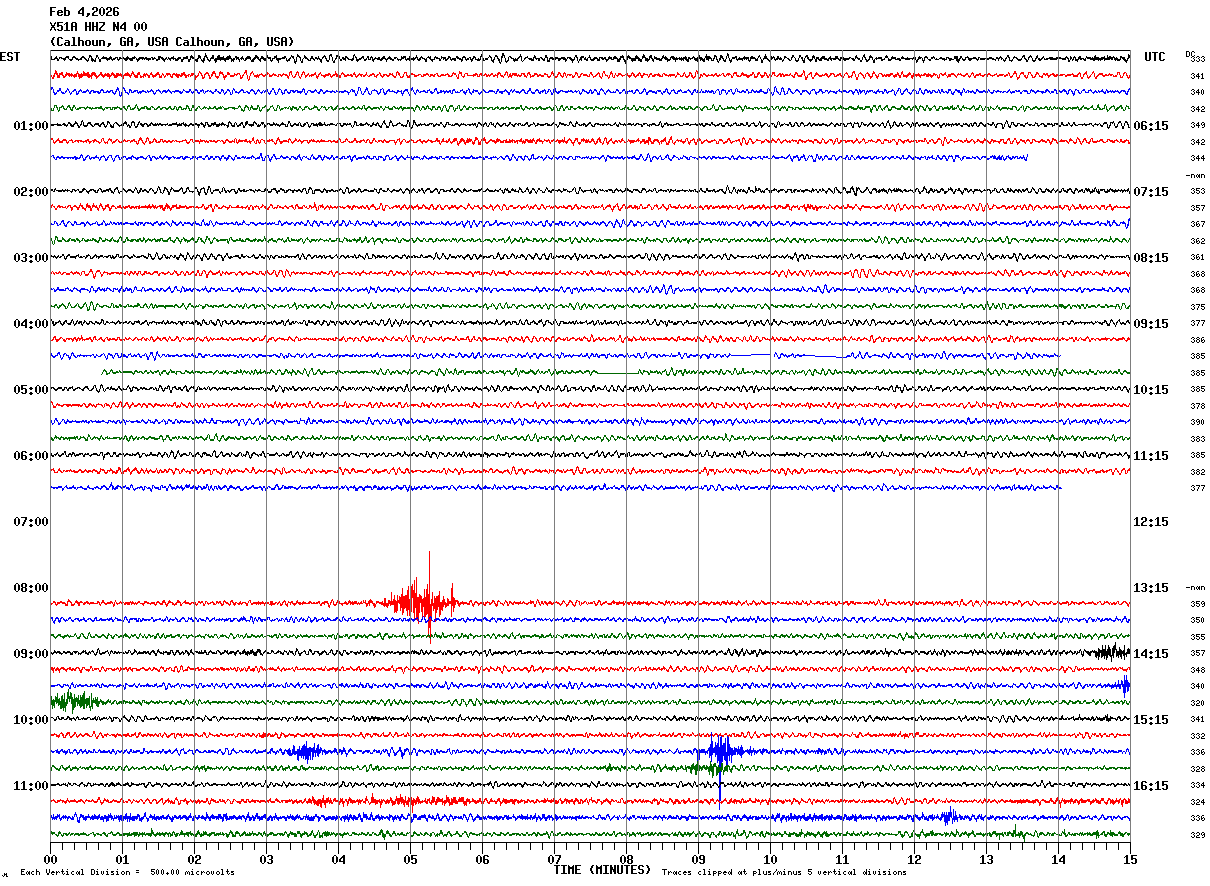Click the blue burst near minute 12.5 on bottom traces
Image resolution: width=1210 pixels, height=886 pixels.
click(948, 817)
